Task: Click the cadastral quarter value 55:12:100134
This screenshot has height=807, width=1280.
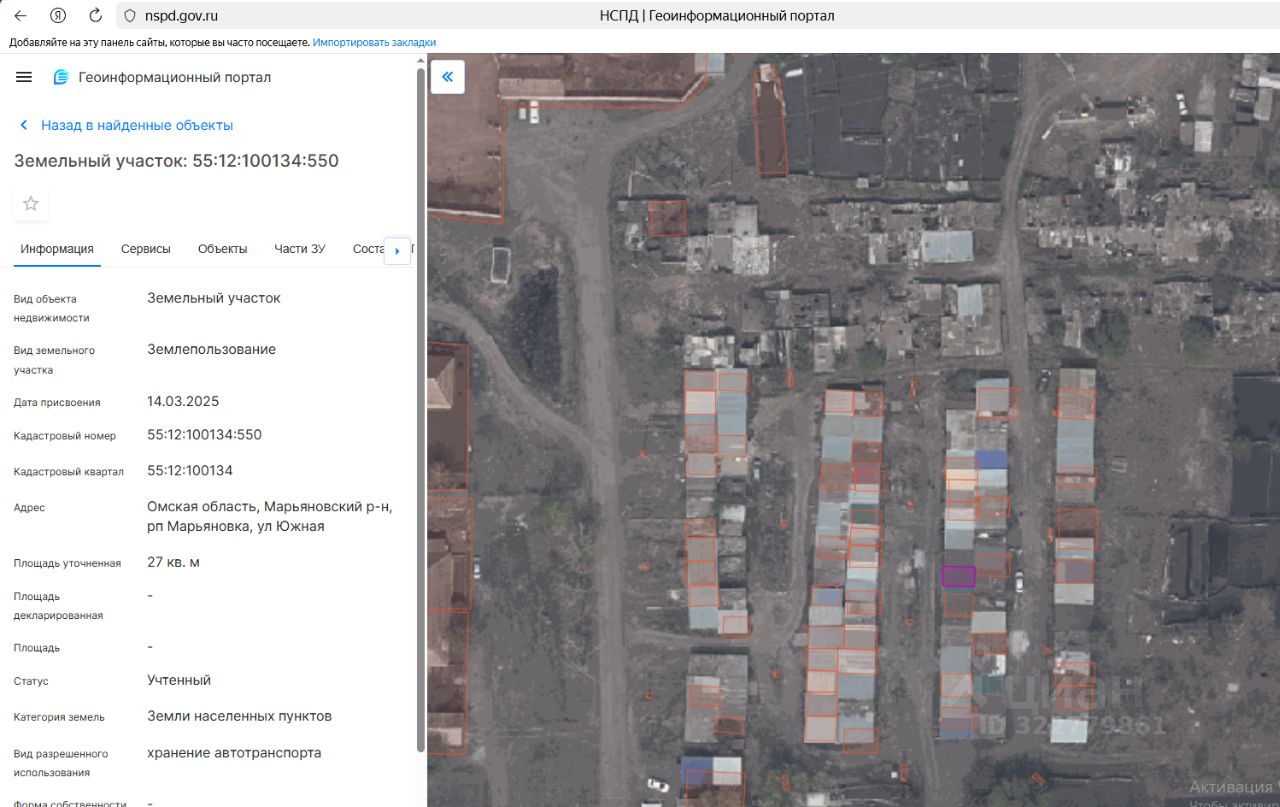Action: tap(190, 471)
